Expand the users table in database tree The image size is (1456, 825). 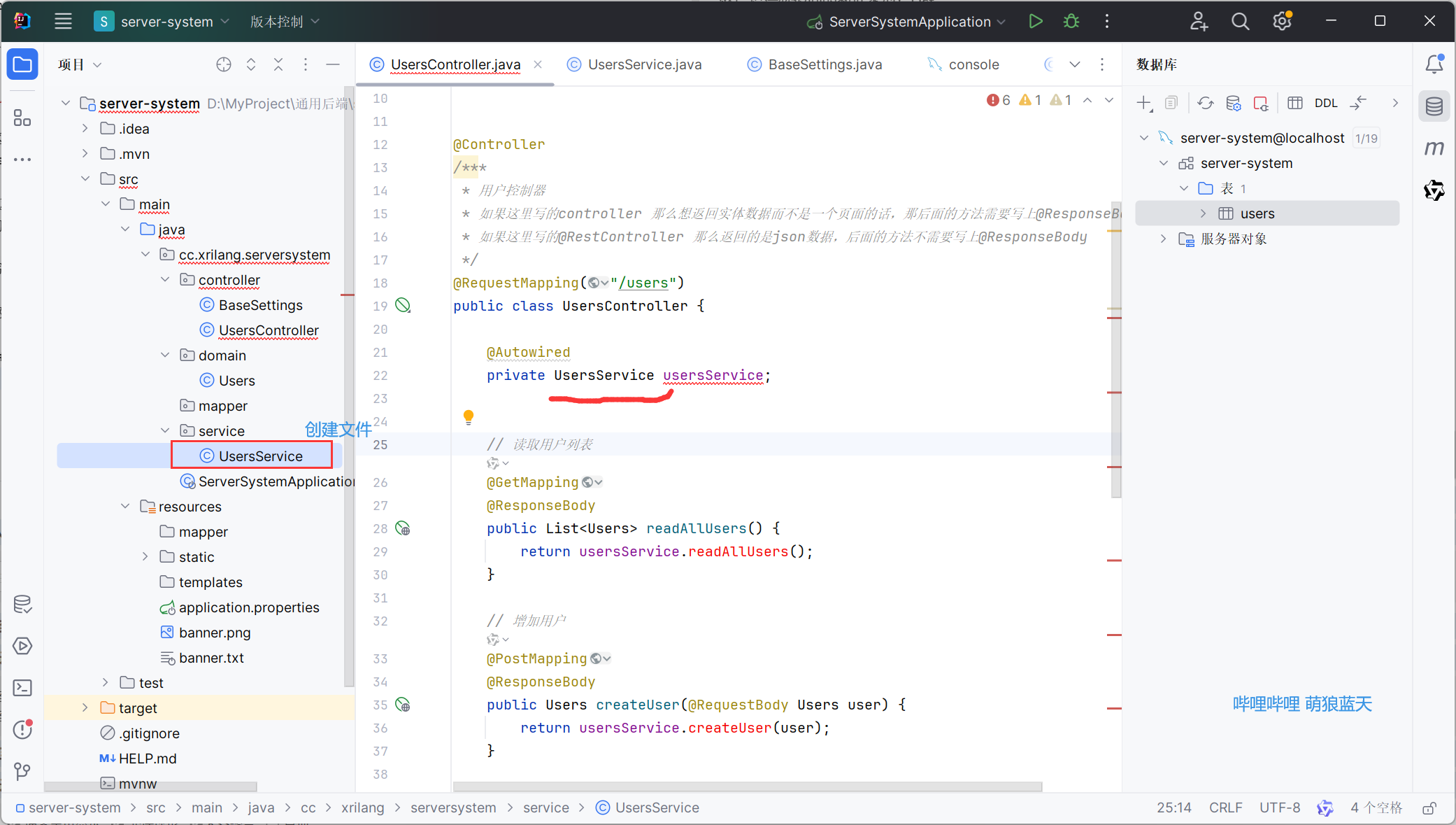coord(1203,213)
